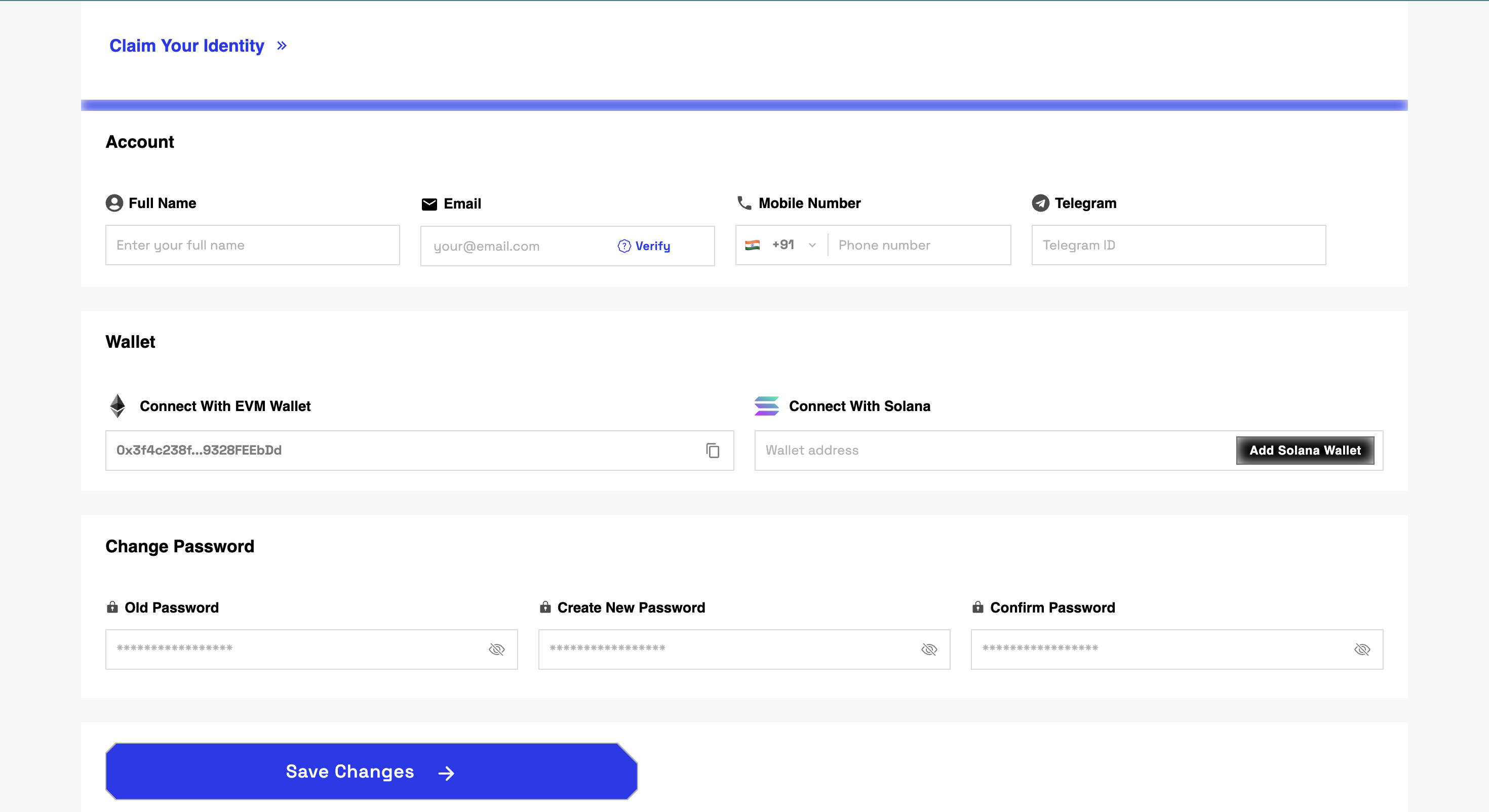This screenshot has width=1489, height=812.
Task: Click the Solana logo icon
Action: [766, 407]
